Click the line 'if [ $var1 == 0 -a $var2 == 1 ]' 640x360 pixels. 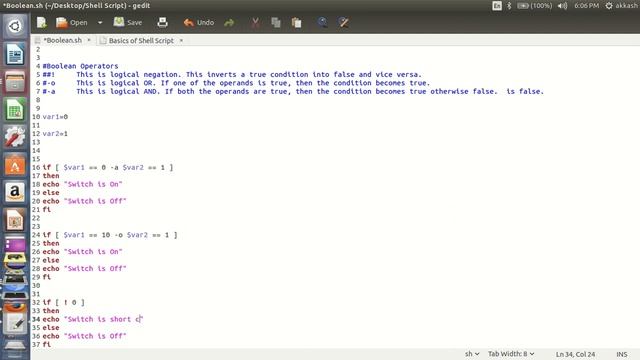tap(108, 167)
